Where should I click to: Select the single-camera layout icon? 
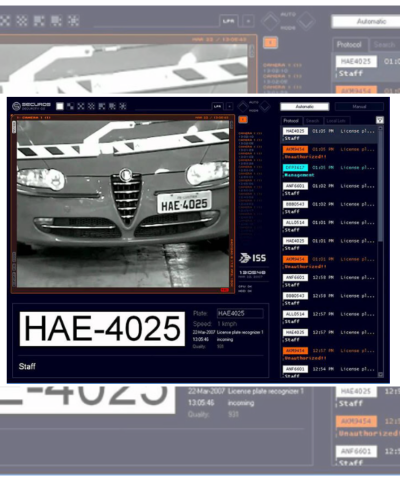click(x=60, y=106)
